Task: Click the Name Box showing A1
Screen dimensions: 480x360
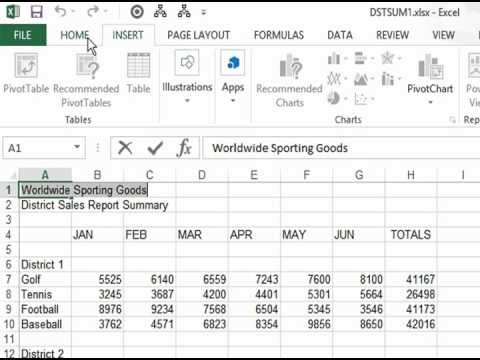Action: pos(37,148)
